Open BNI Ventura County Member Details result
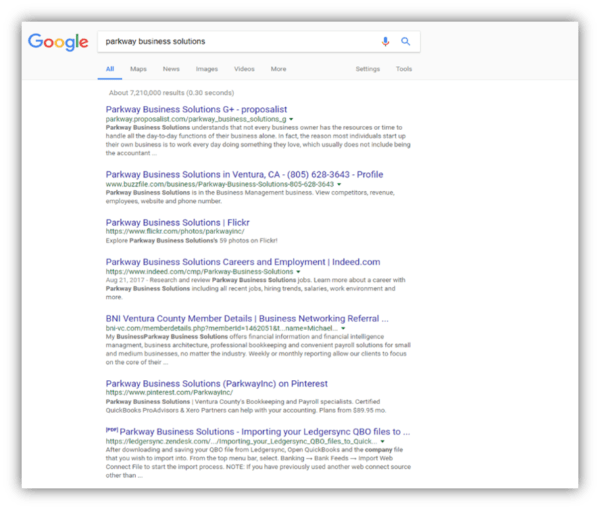 pyautogui.click(x=247, y=319)
